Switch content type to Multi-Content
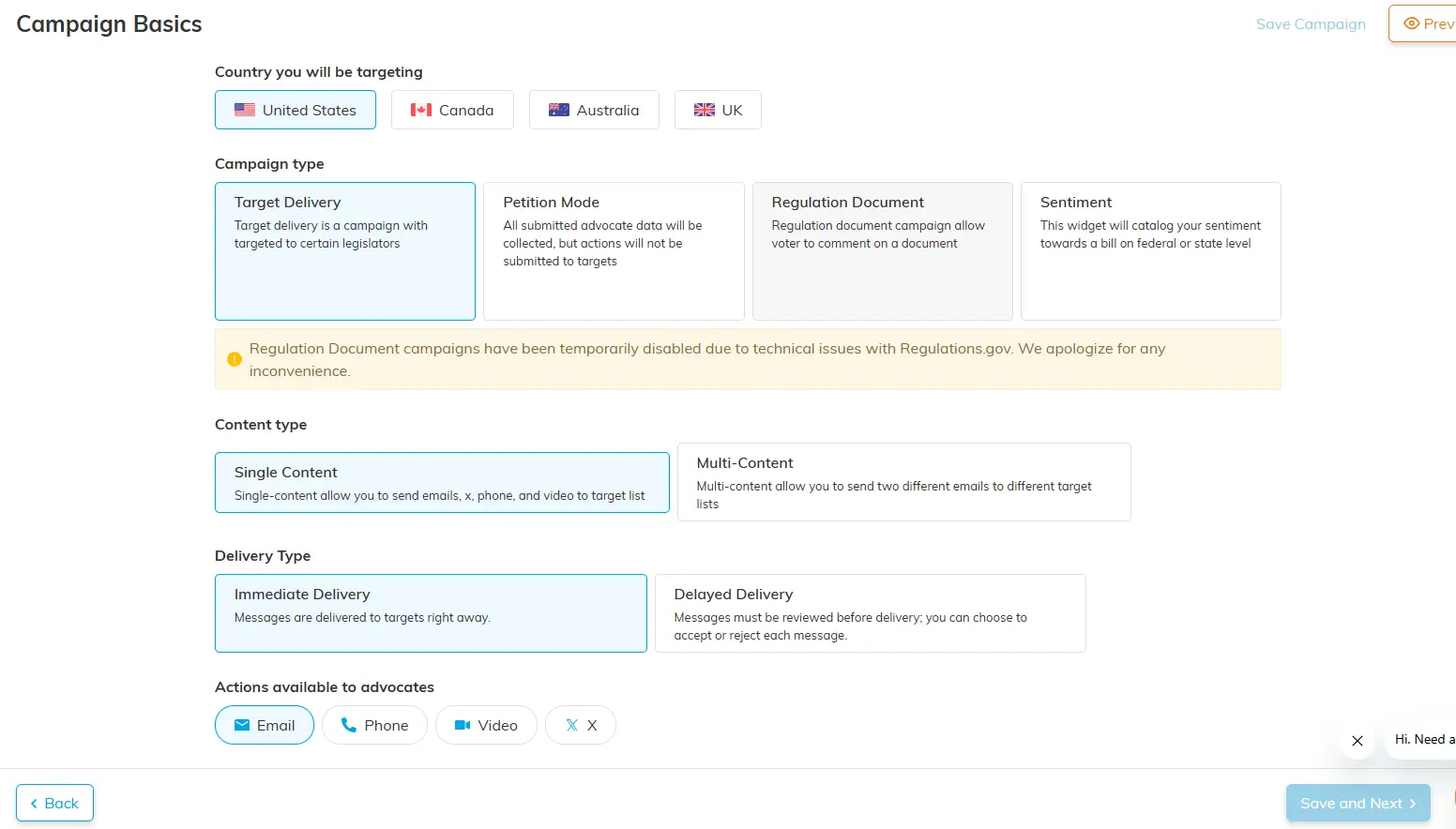This screenshot has width=1456, height=829. (x=903, y=481)
